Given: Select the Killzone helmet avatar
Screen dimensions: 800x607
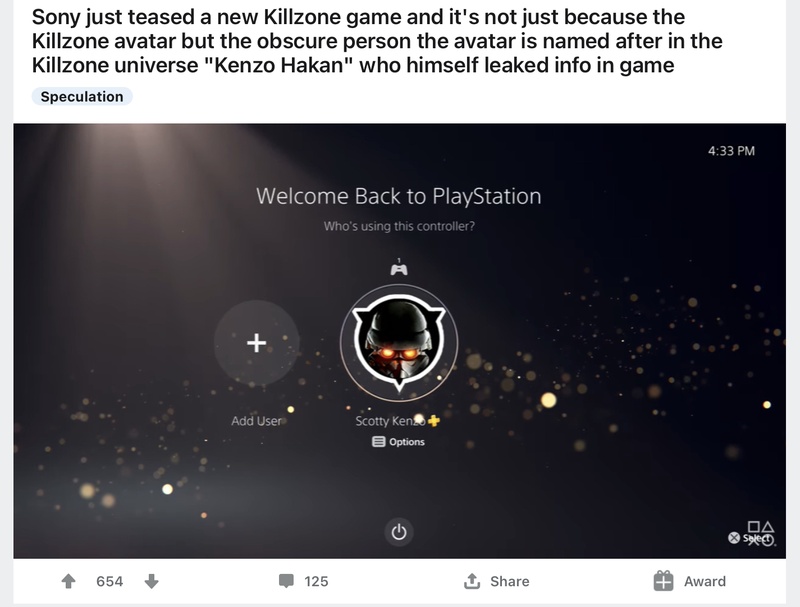Looking at the screenshot, I should pos(398,340).
